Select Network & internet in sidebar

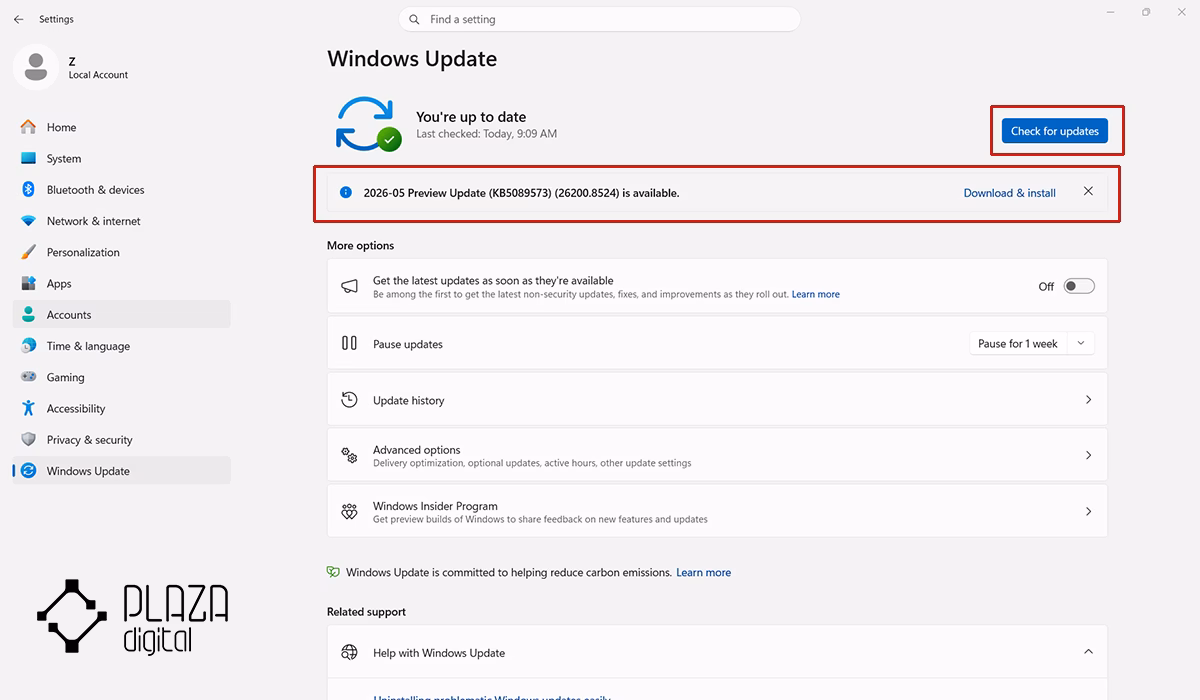pyautogui.click(x=122, y=221)
